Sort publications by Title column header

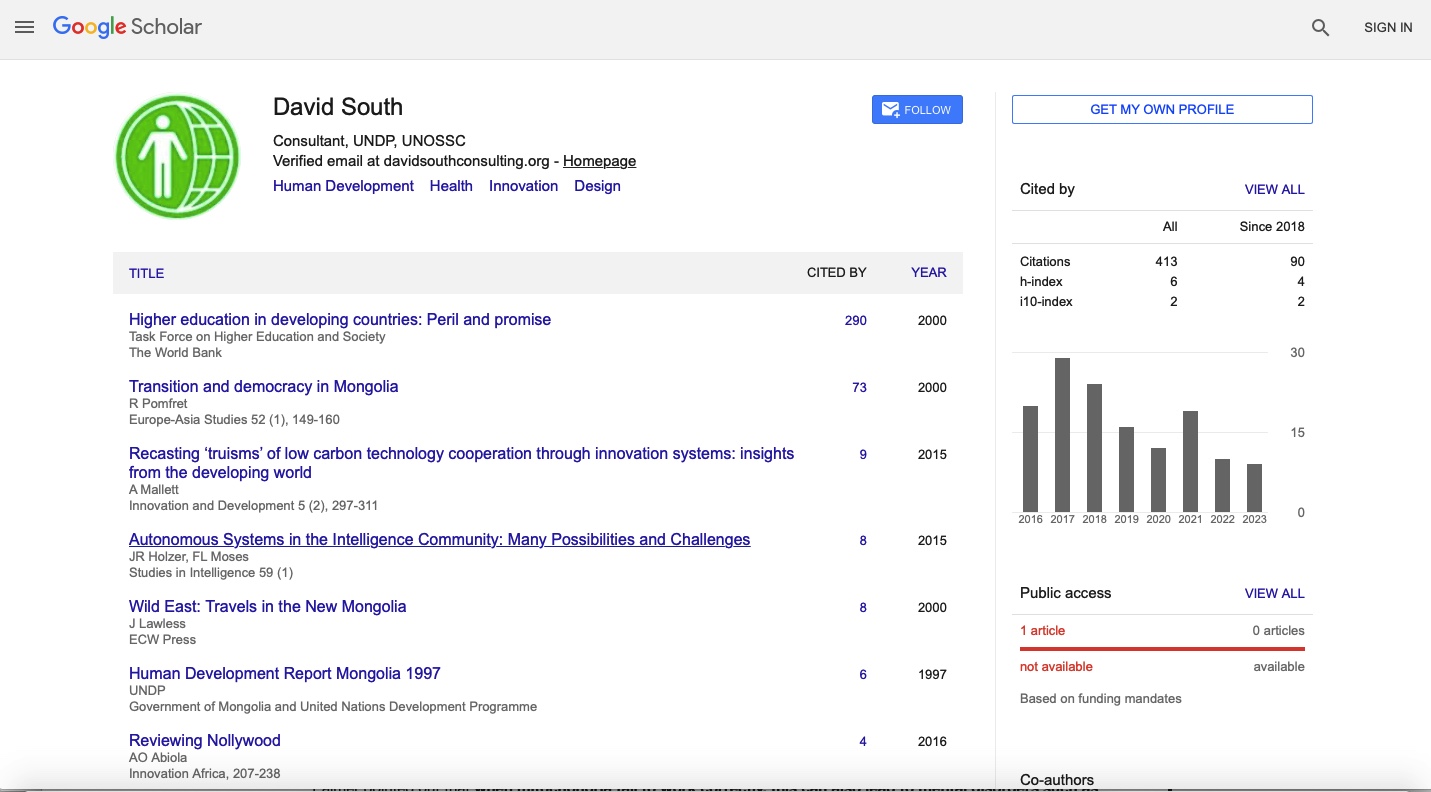(x=146, y=273)
